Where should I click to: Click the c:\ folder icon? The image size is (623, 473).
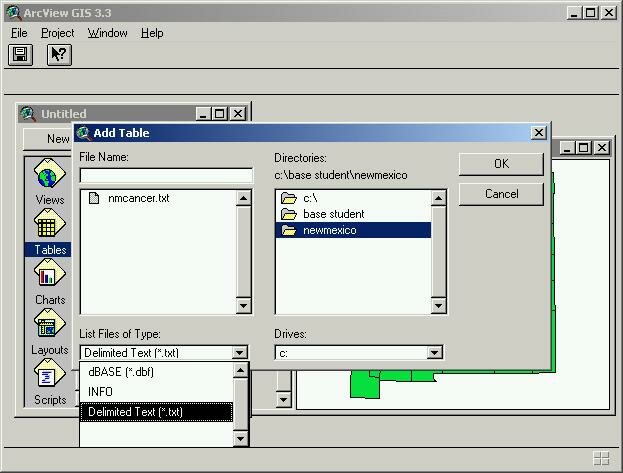289,198
